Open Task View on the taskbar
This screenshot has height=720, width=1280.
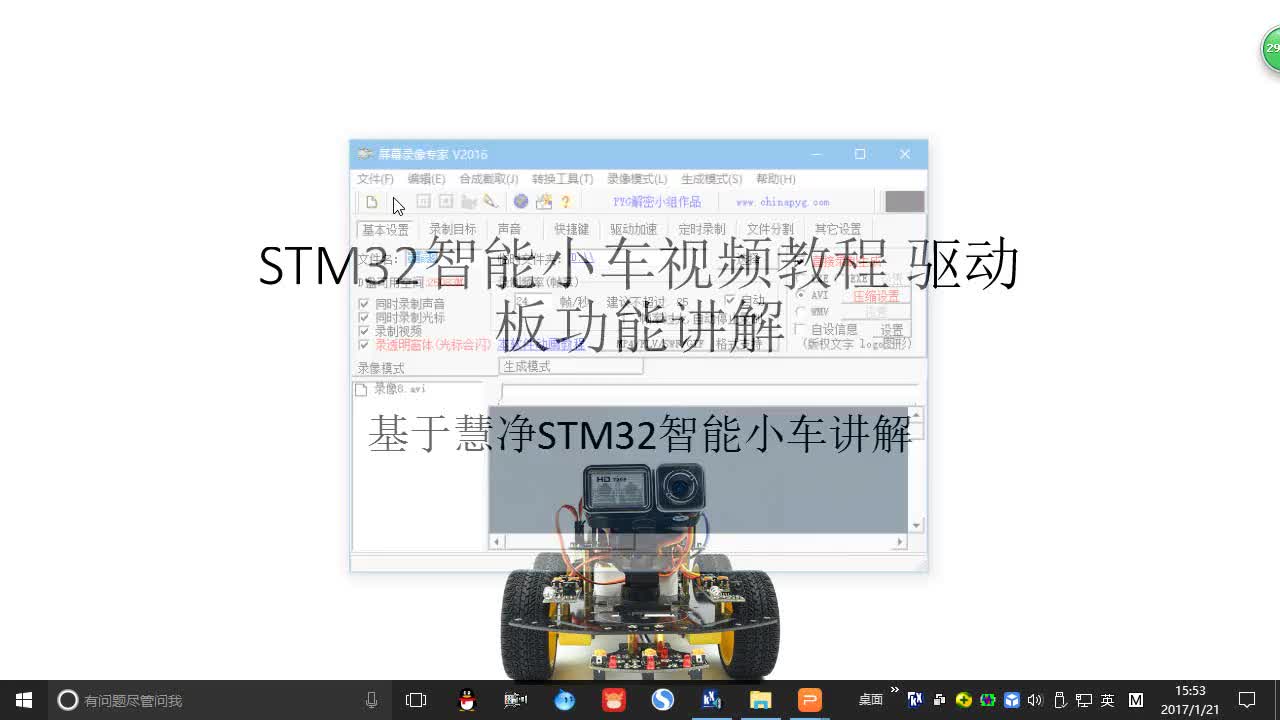point(416,700)
